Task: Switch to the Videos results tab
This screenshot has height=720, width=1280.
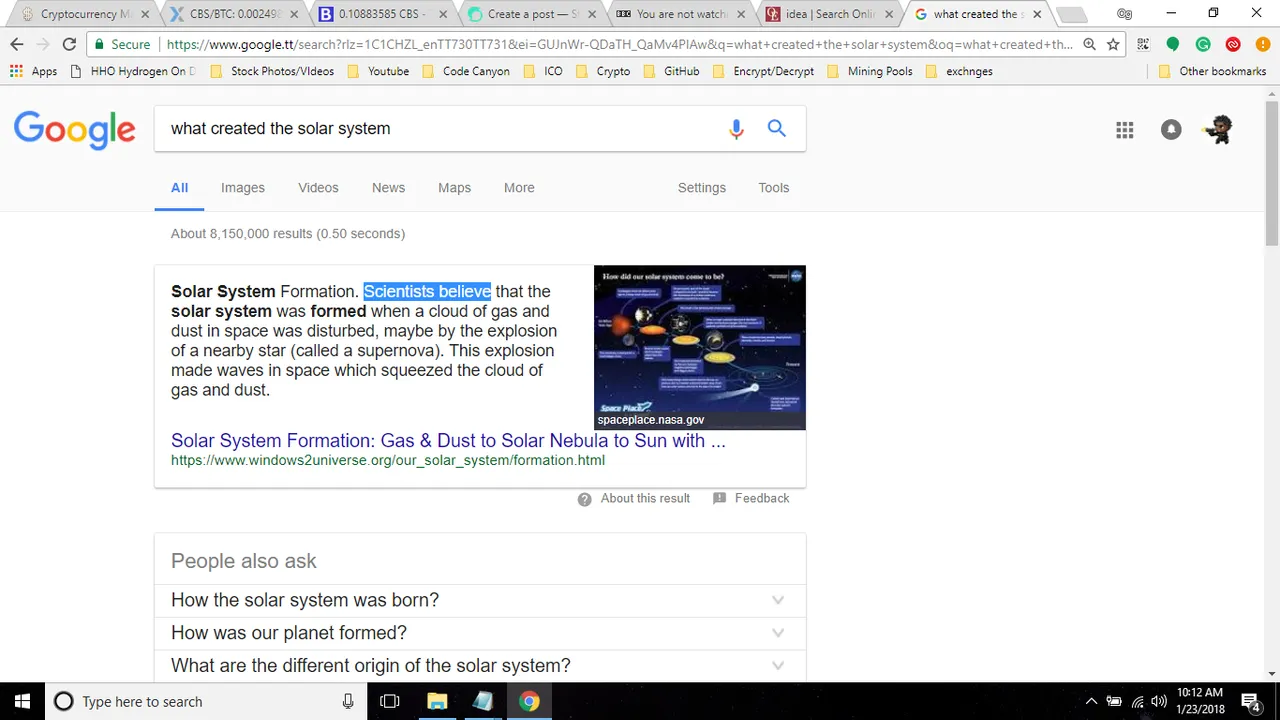Action: 318,188
